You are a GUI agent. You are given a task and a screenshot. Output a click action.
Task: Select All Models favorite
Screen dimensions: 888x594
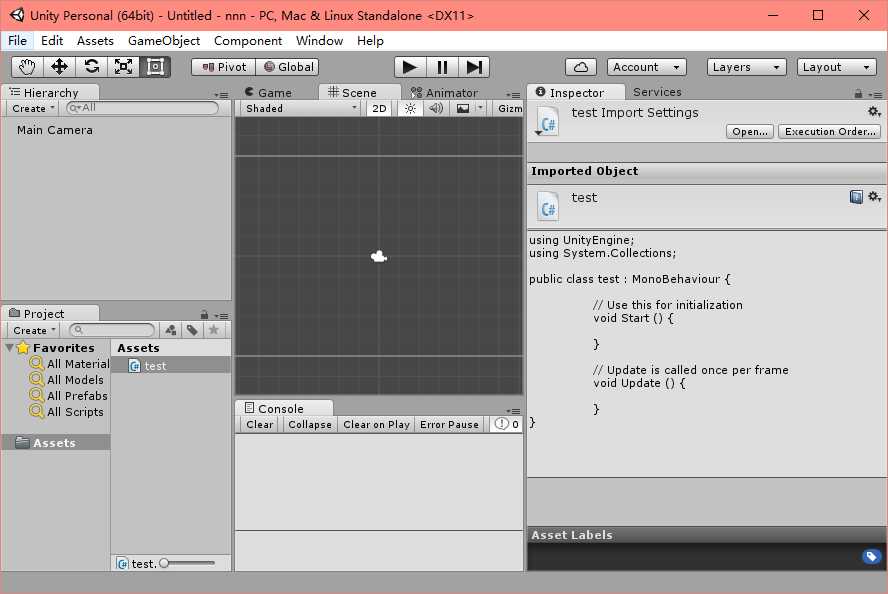(x=67, y=379)
